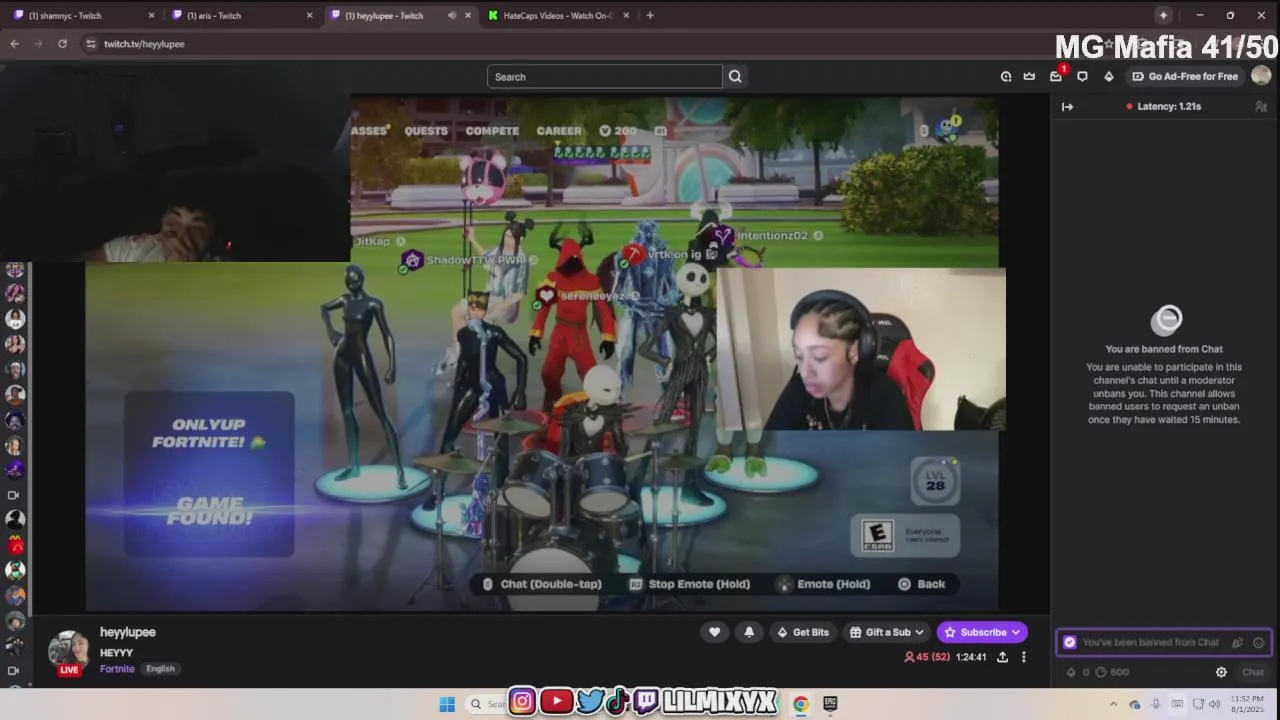This screenshot has height=720, width=1280.
Task: Follow the channel with heart icon
Action: pos(714,632)
